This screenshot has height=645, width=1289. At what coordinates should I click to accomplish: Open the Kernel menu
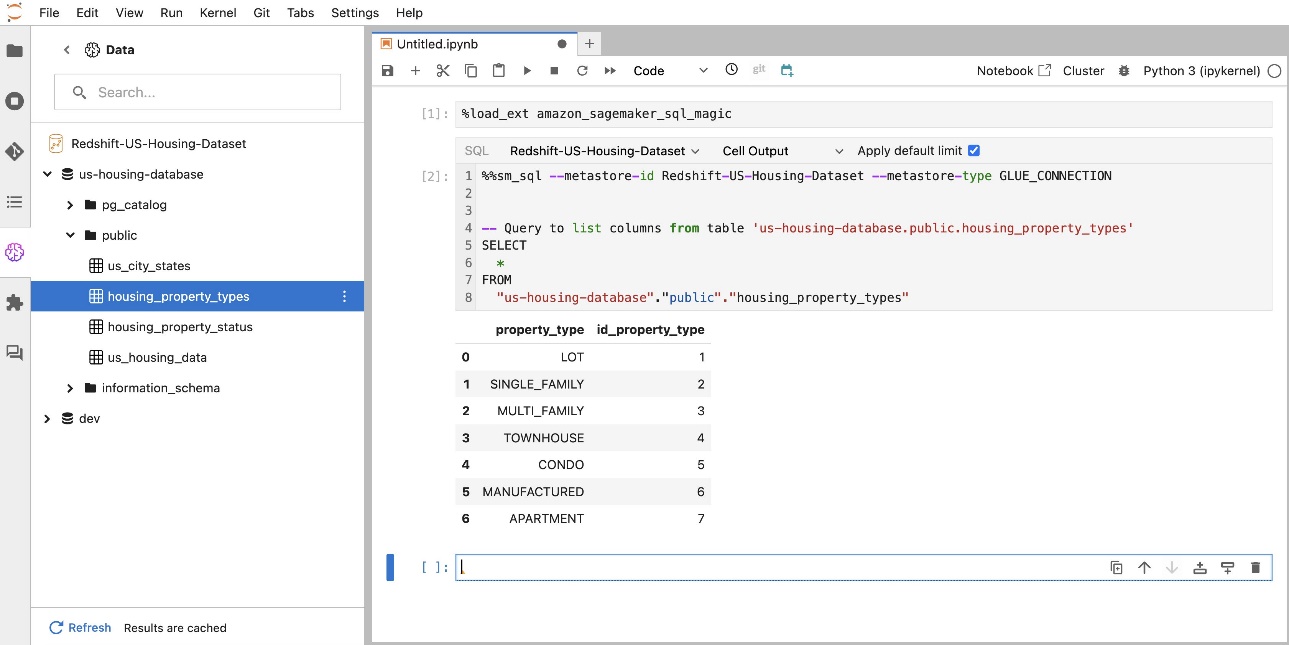[x=218, y=13]
